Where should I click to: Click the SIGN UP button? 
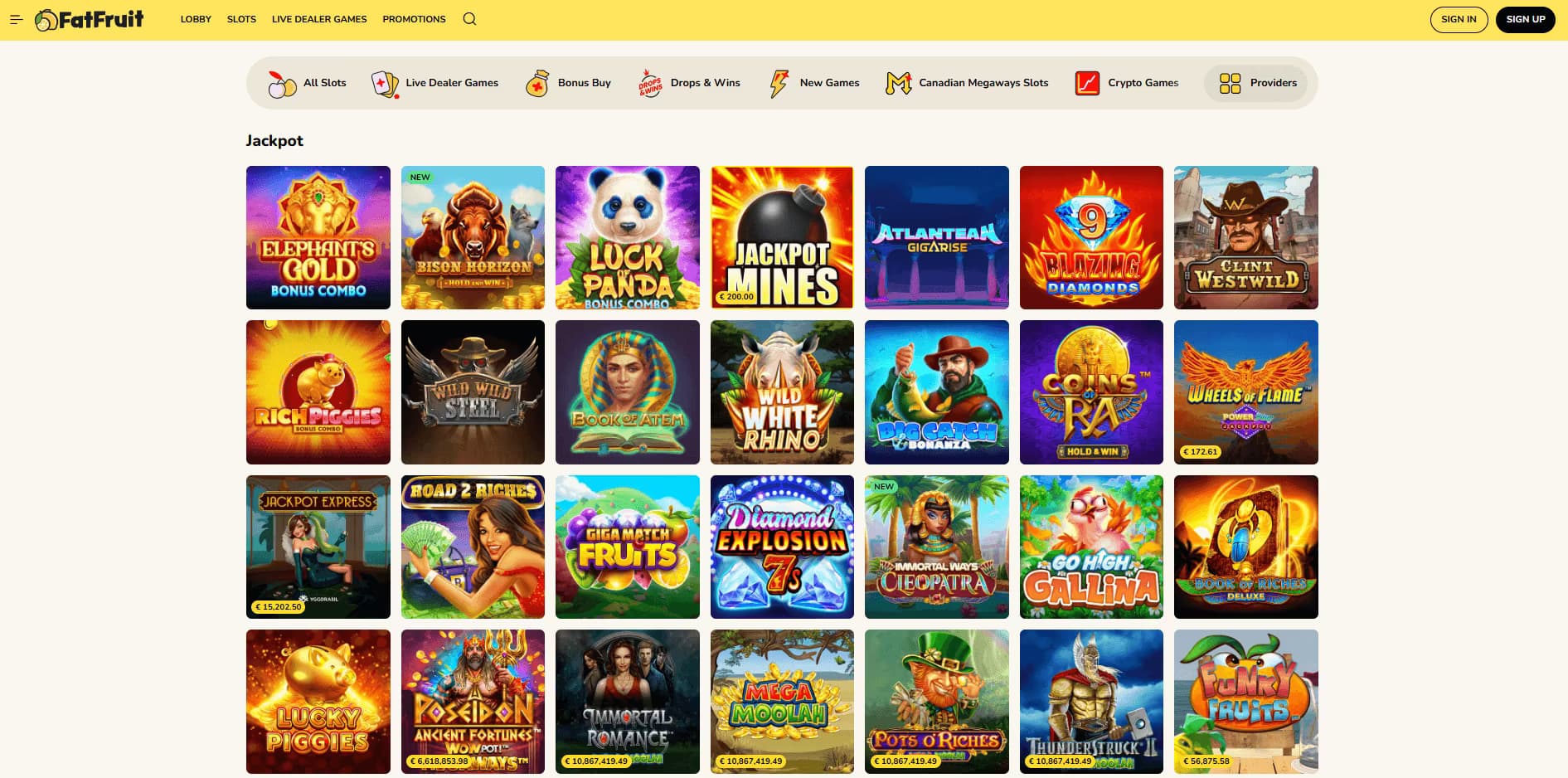[1526, 19]
